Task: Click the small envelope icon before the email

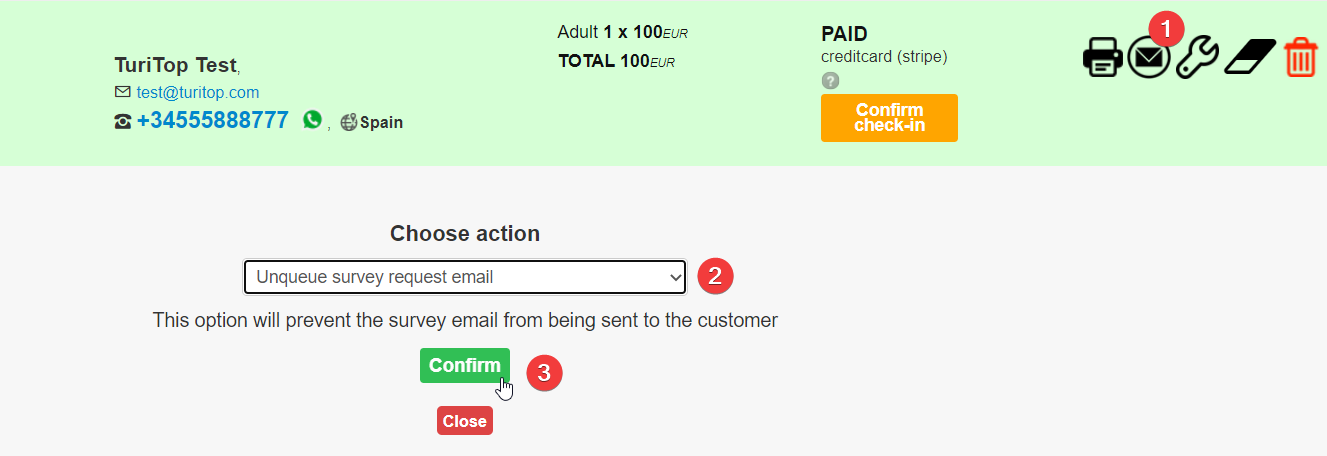Action: coord(123,92)
